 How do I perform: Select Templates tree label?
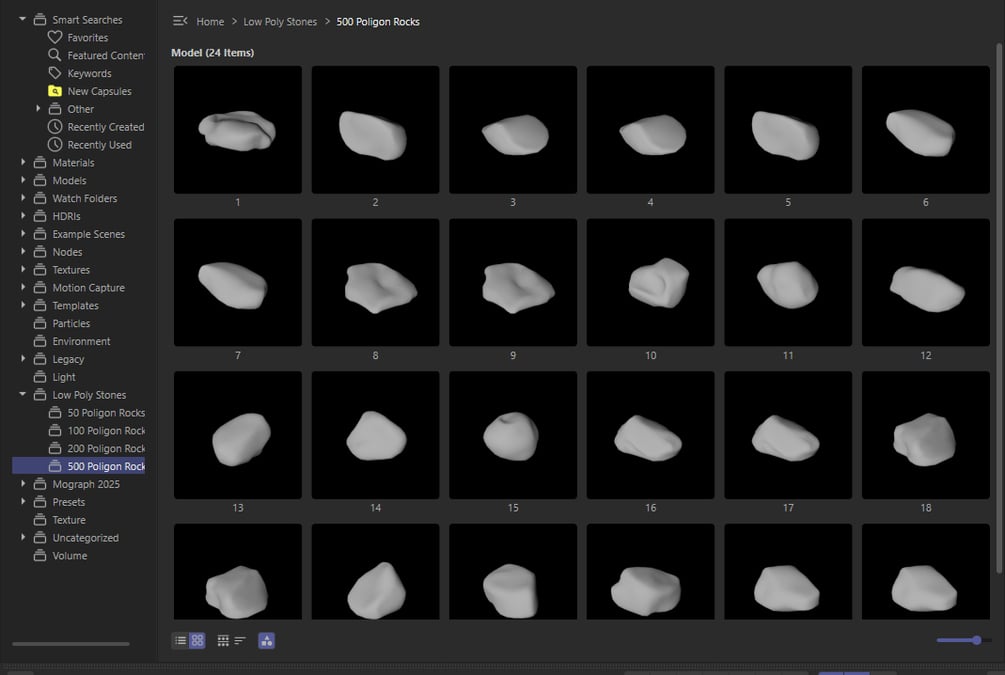[76, 306]
